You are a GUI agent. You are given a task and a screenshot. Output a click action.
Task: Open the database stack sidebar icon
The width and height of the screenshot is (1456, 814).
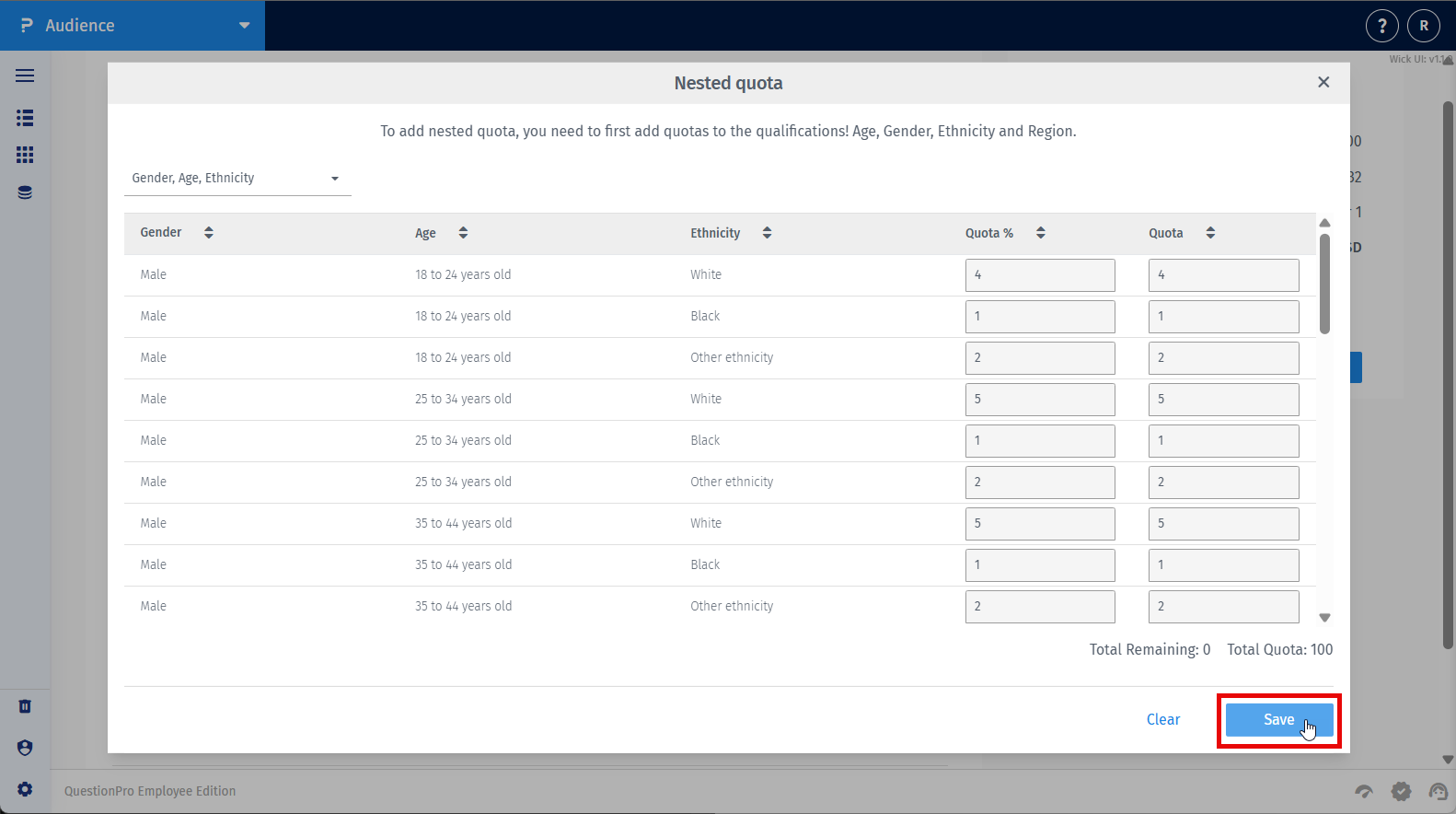tap(25, 192)
